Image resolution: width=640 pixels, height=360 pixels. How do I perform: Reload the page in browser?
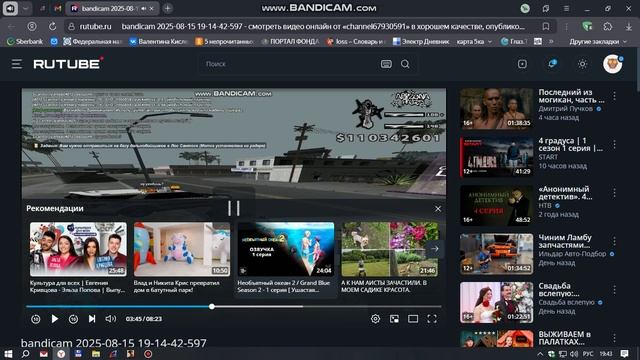(x=52, y=27)
